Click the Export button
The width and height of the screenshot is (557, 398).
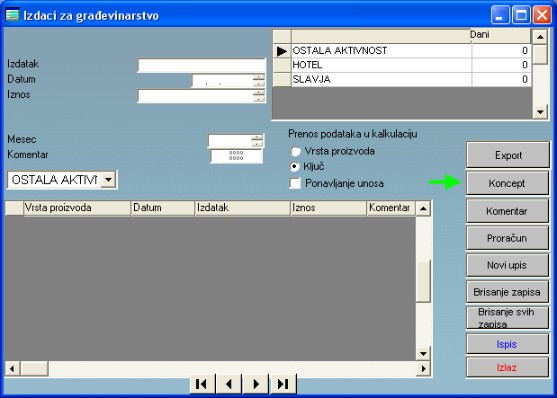[x=508, y=155]
